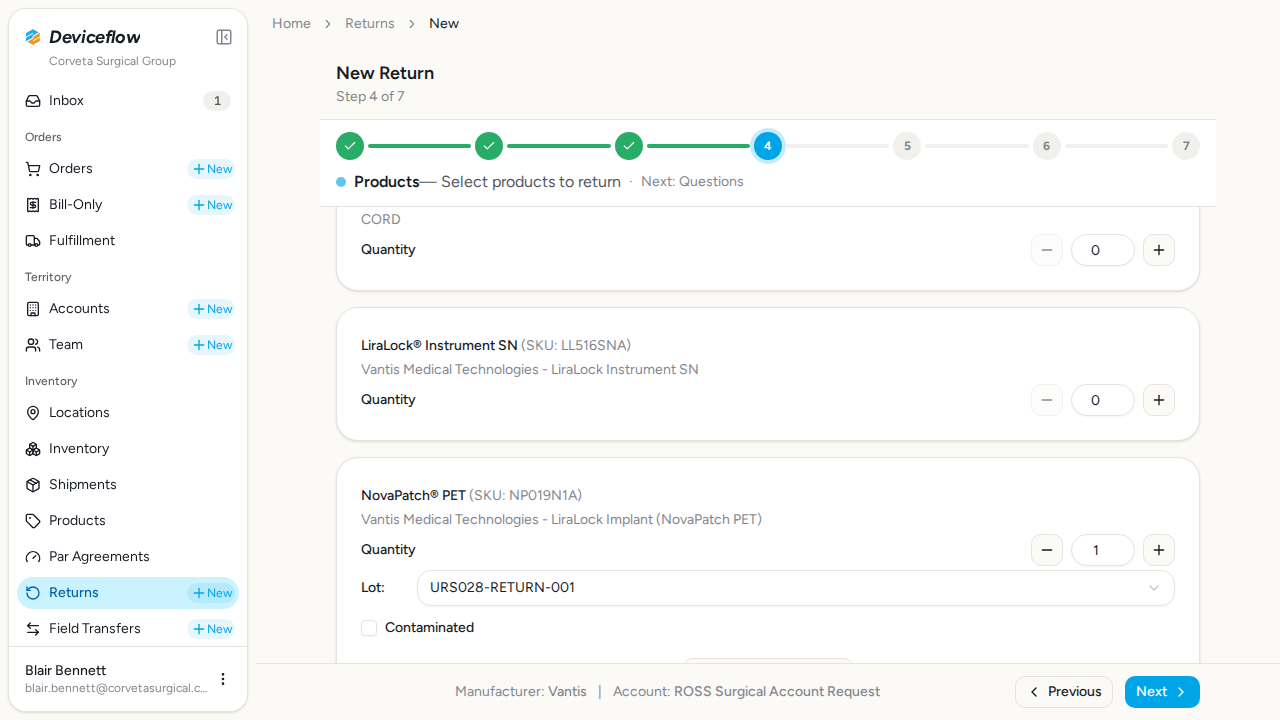This screenshot has width=1280, height=720.
Task: Go back to completed step 2
Action: tap(489, 146)
